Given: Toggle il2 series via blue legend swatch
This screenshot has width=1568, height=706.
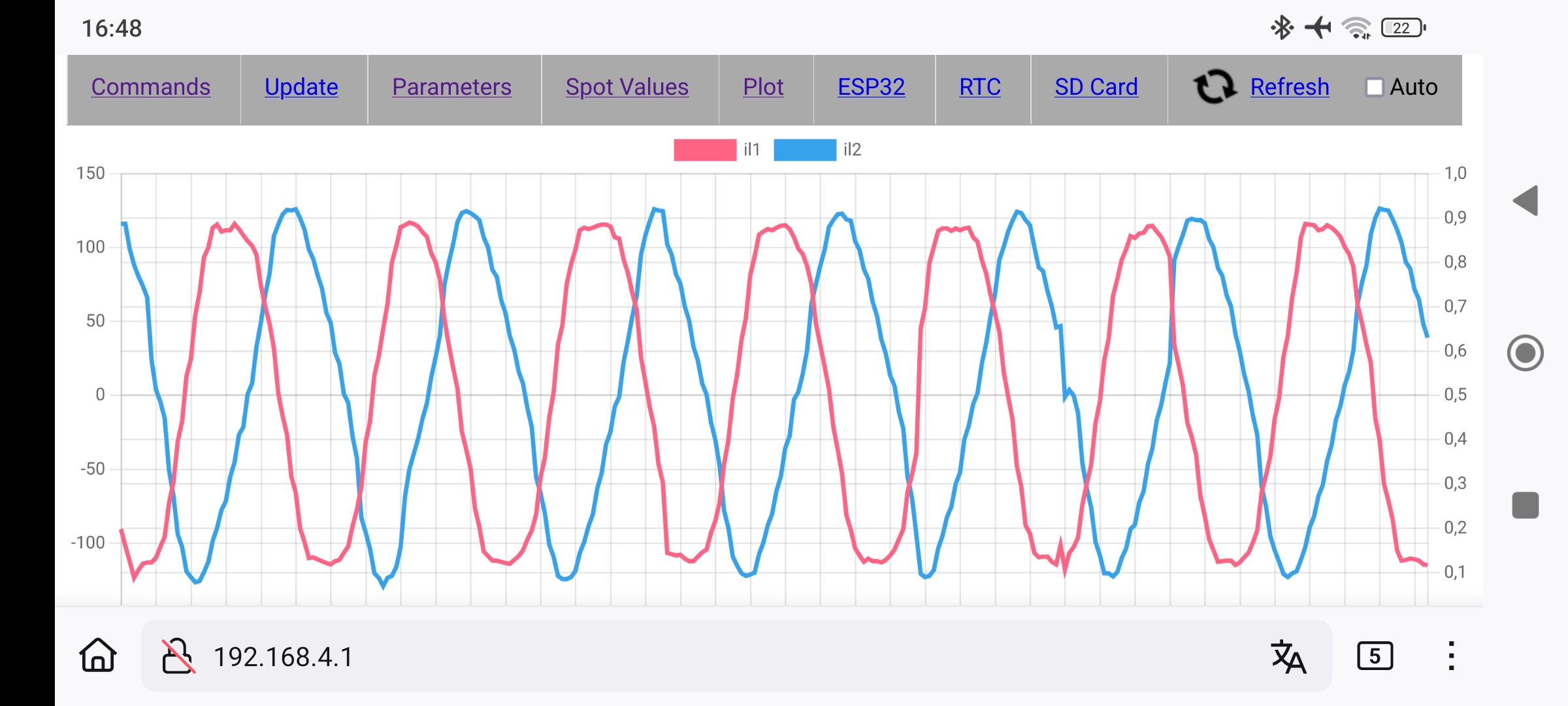Looking at the screenshot, I should point(804,150).
